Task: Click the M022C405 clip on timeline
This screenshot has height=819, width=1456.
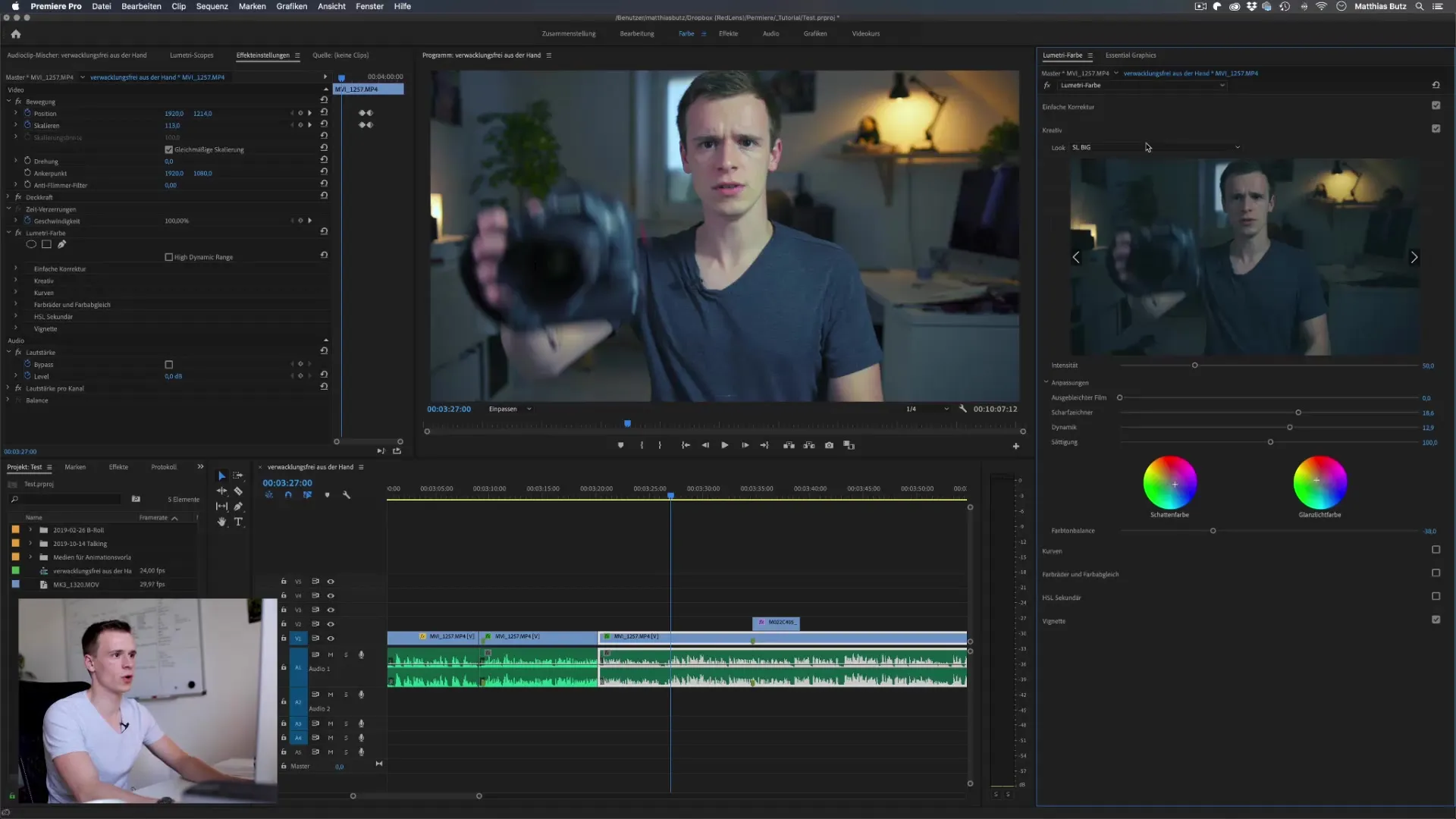Action: (x=776, y=623)
